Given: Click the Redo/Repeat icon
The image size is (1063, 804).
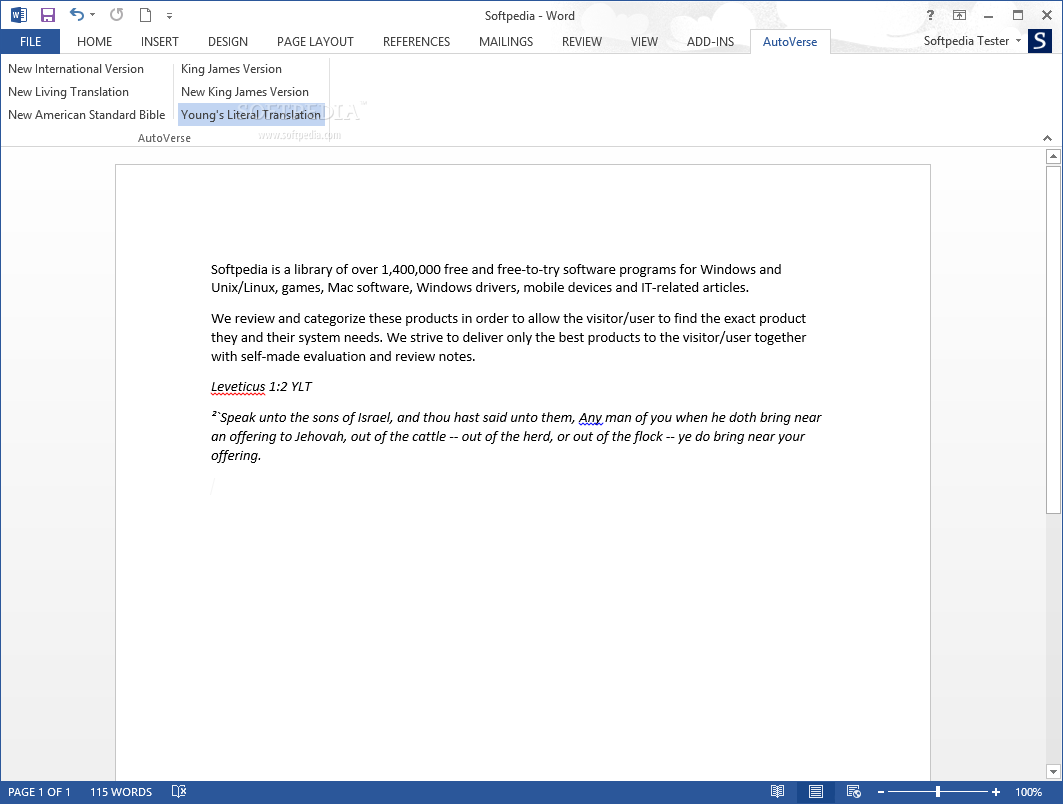Looking at the screenshot, I should [117, 14].
